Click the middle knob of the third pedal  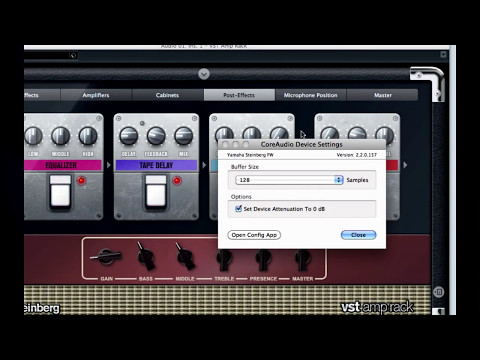click(x=252, y=133)
